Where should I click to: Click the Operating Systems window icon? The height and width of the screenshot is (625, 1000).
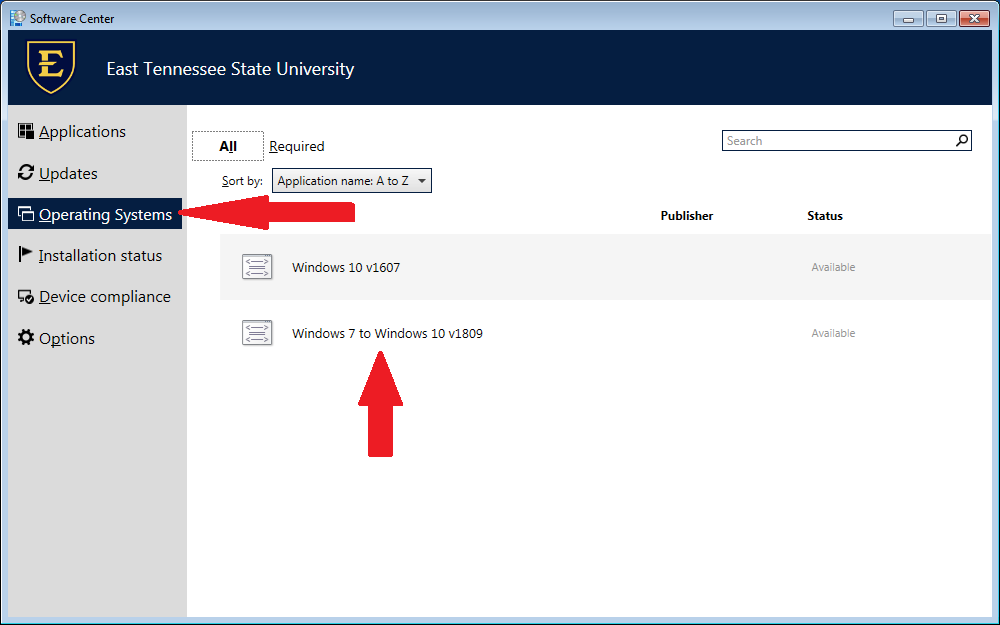(26, 215)
